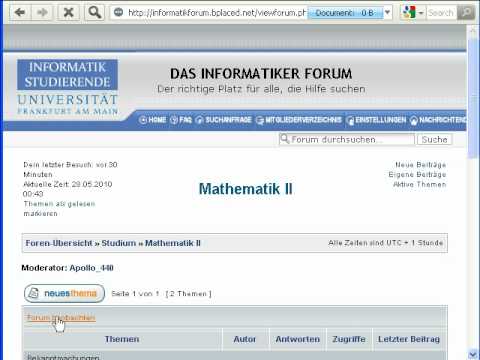Click into the browser Search box
Screen dimensions: 480x360
441,13
